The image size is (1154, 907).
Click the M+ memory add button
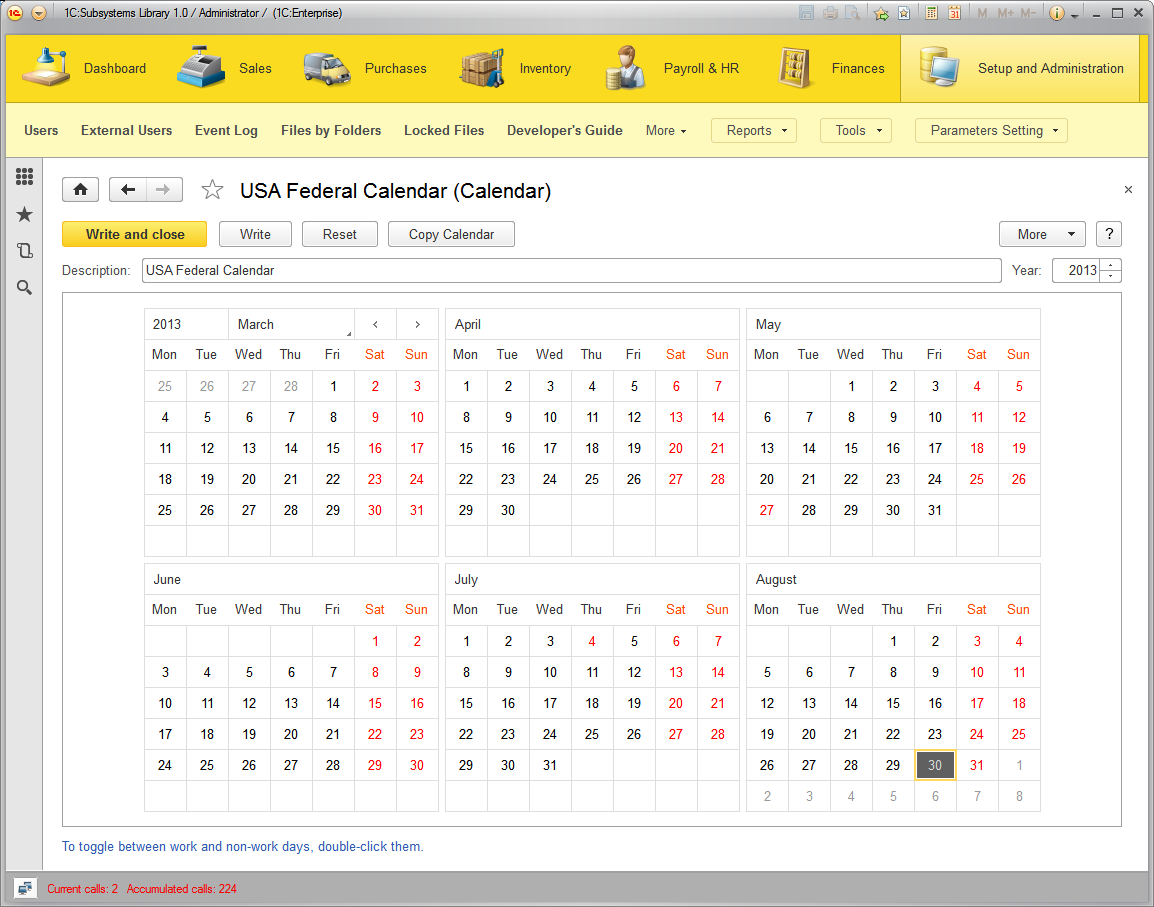click(1005, 13)
